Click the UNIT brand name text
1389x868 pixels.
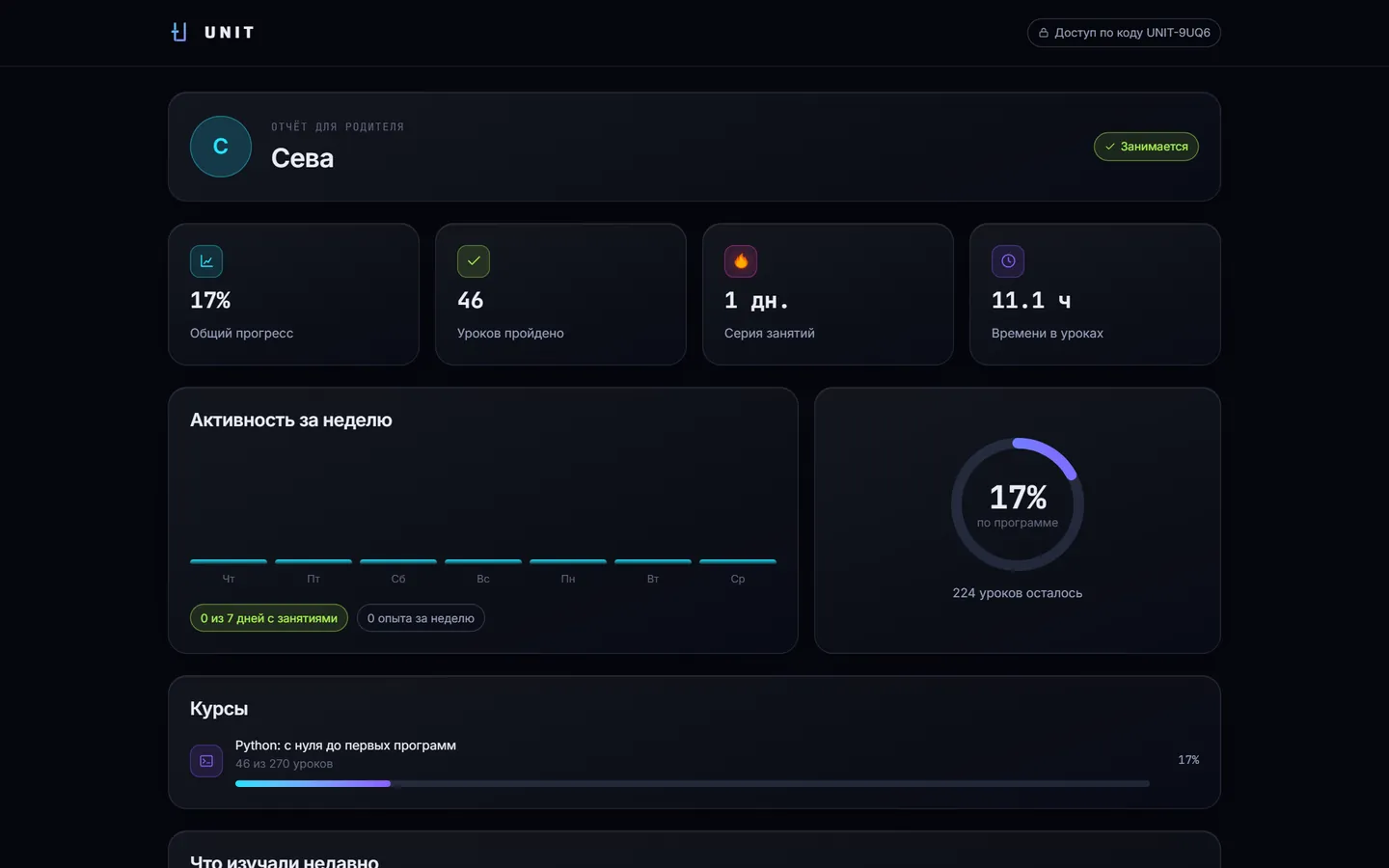coord(230,33)
